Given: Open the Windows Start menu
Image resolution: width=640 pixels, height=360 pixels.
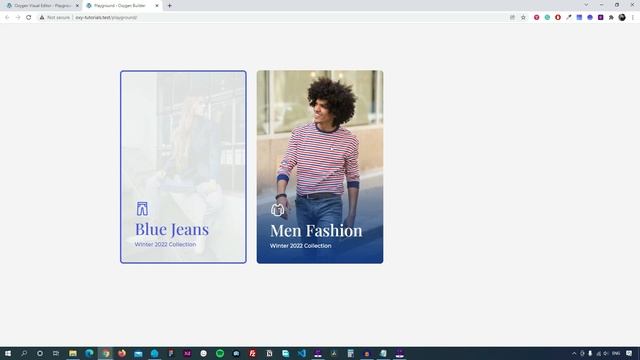Looking at the screenshot, I should tap(8, 353).
